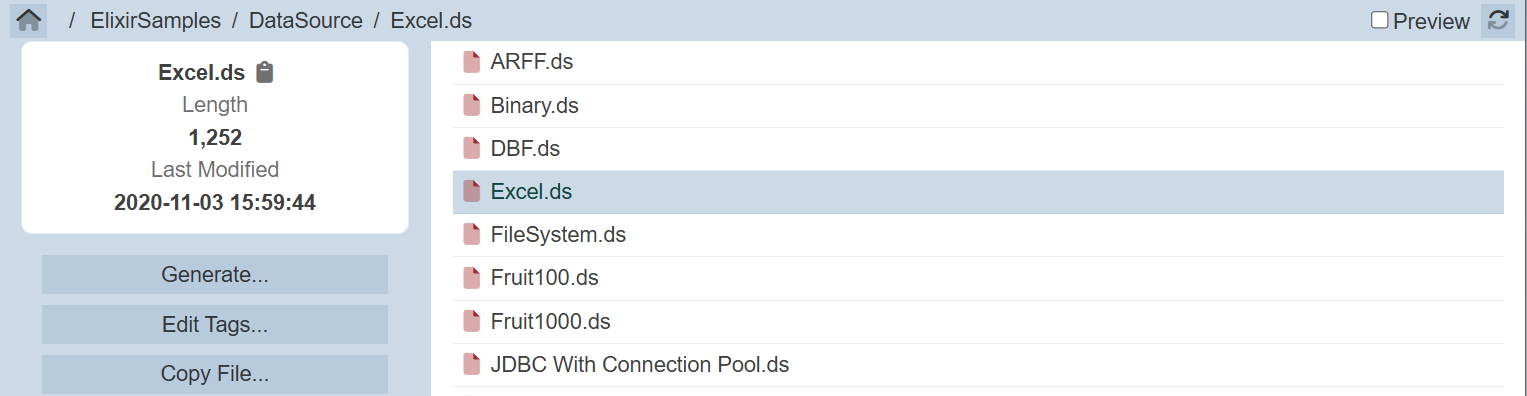Click the refresh icon near Preview
The width and height of the screenshot is (1527, 396).
(x=1497, y=21)
